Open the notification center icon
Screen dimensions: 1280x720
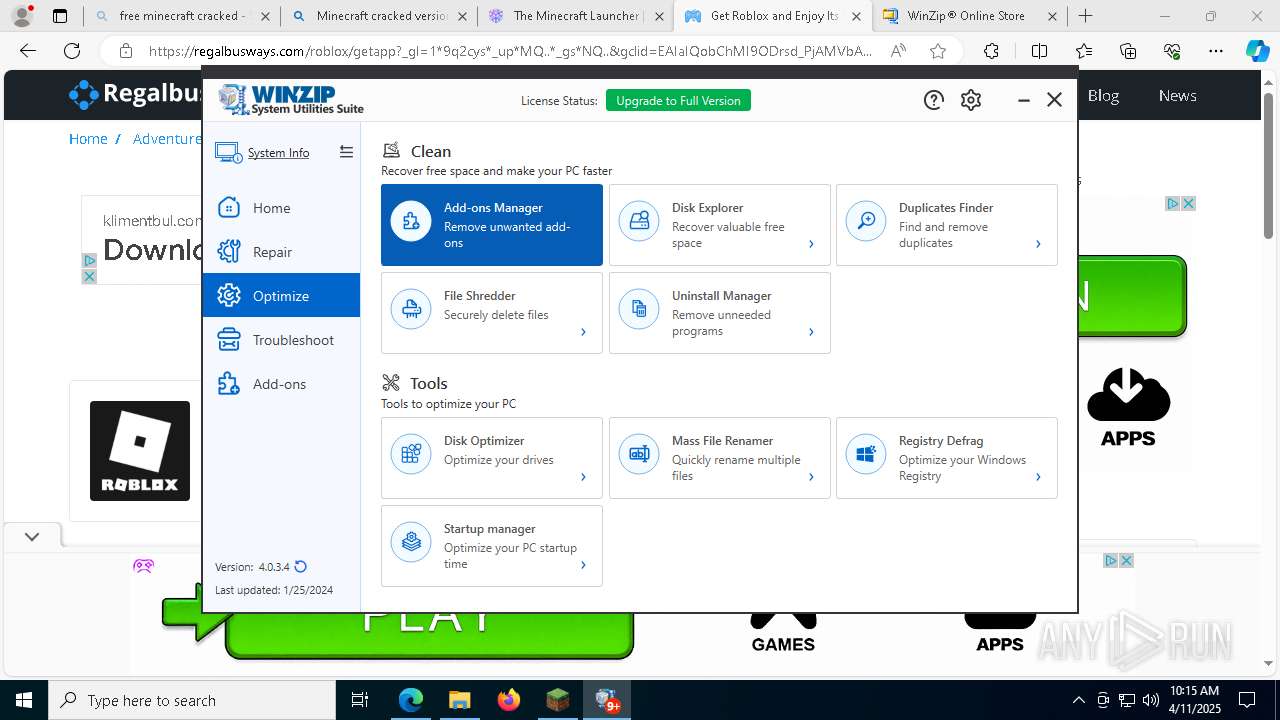coord(1247,700)
